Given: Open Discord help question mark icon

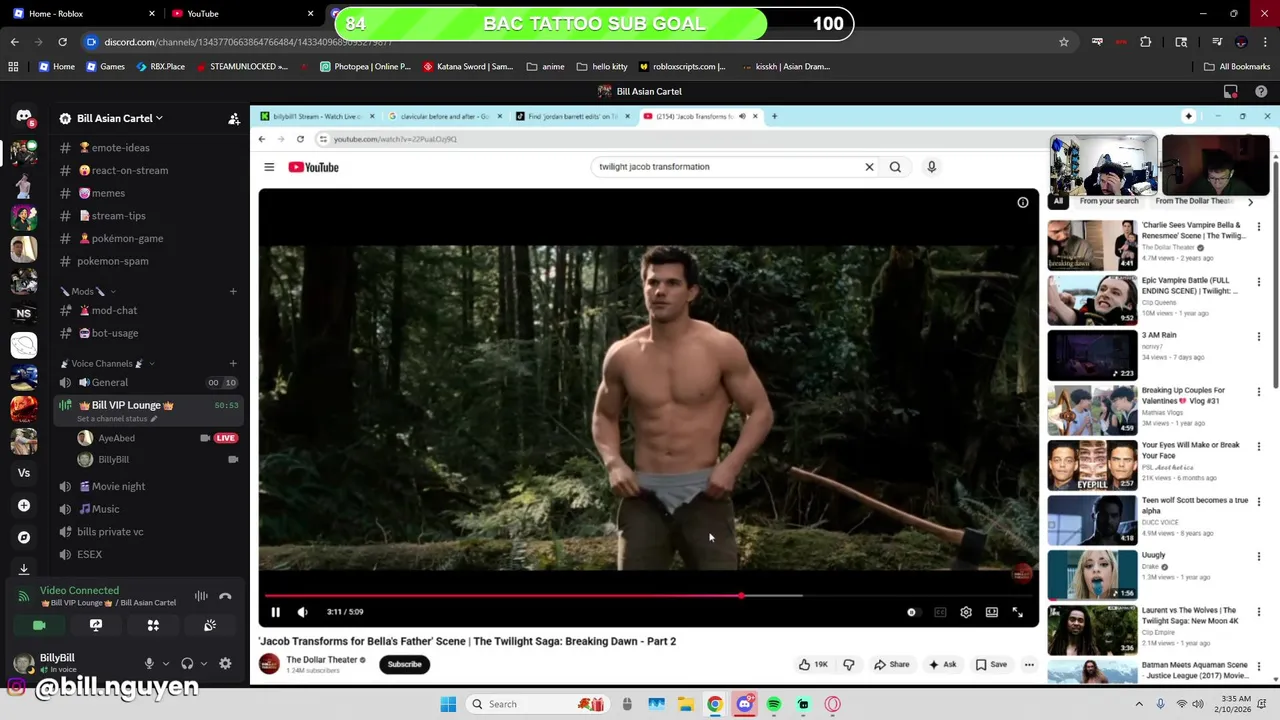Looking at the screenshot, I should tap(1261, 91).
